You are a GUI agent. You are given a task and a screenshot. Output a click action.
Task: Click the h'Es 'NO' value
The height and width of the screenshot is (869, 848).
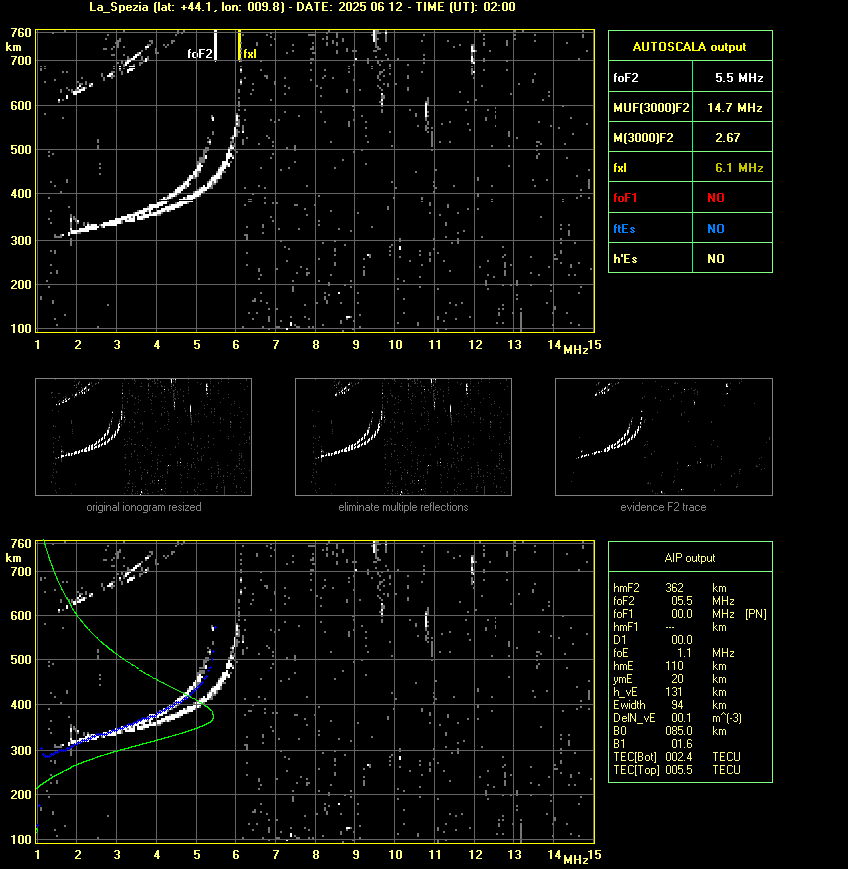(x=716, y=258)
